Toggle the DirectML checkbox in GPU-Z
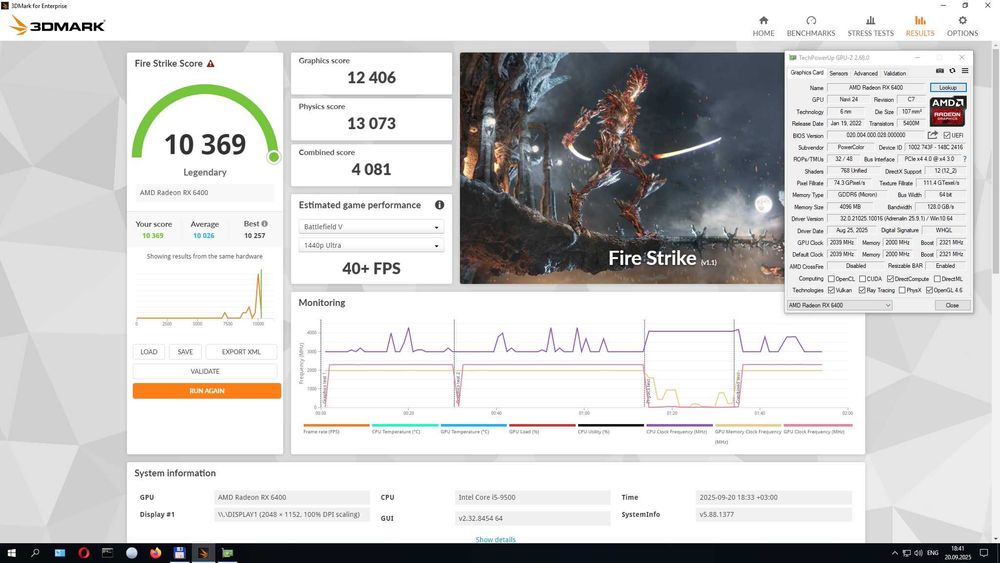Viewport: 1000px width, 563px height. click(938, 279)
